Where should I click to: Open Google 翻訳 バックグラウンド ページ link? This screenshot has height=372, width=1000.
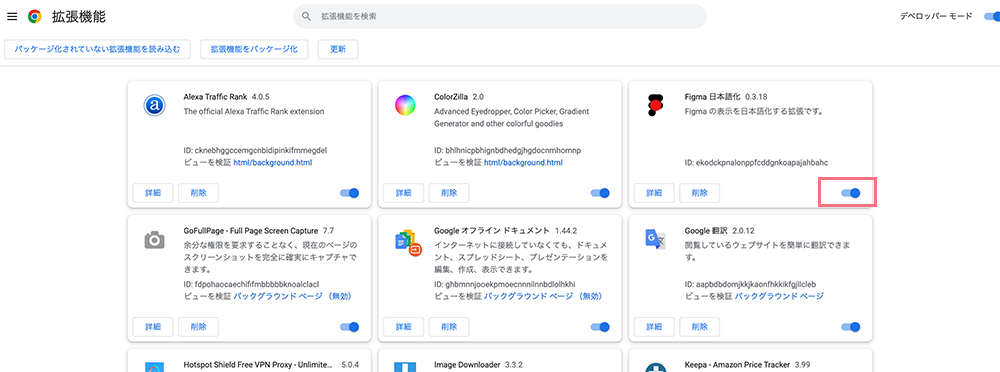coord(779,296)
